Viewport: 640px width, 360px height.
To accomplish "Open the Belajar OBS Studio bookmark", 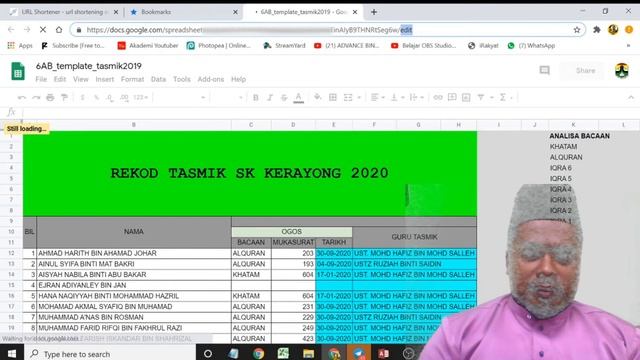I will point(423,46).
